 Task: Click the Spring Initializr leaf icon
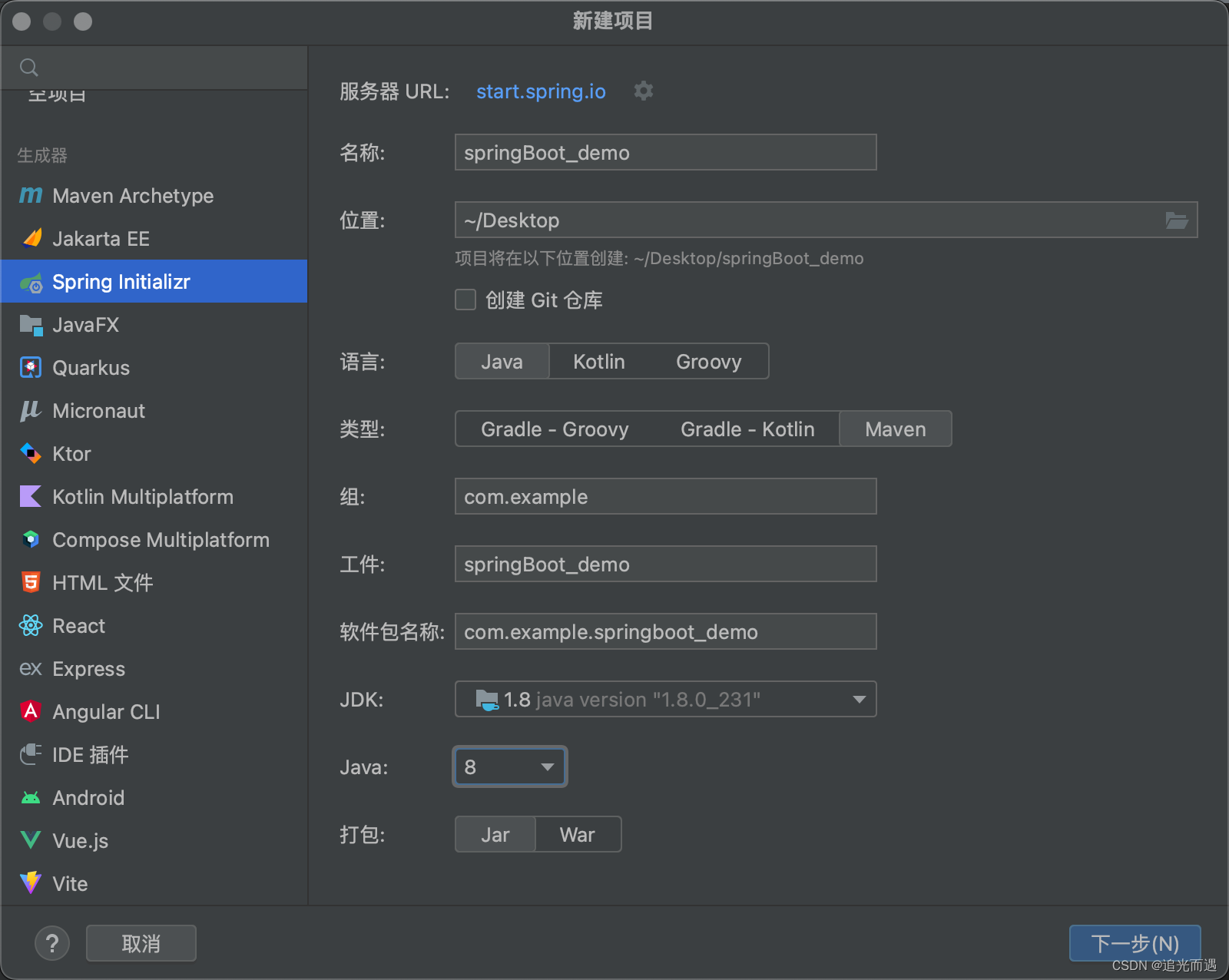point(31,283)
